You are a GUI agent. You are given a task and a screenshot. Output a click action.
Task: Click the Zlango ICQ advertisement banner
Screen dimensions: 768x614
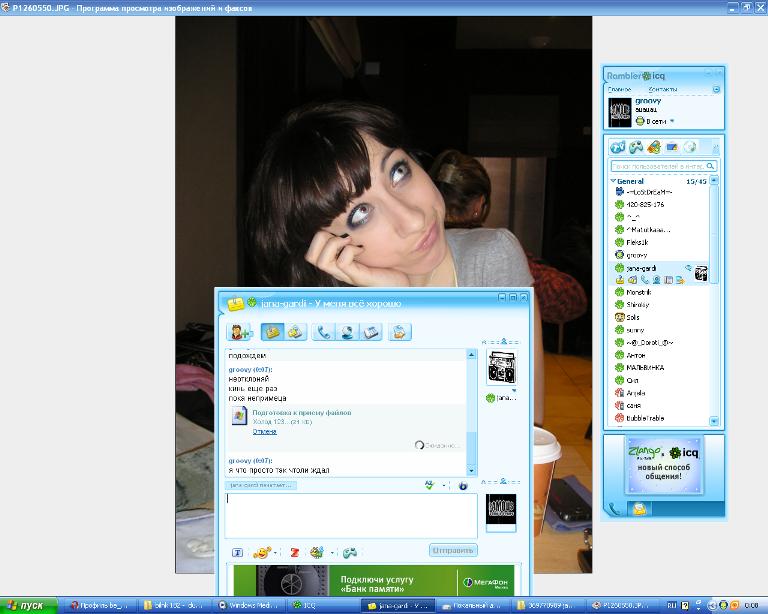click(663, 465)
